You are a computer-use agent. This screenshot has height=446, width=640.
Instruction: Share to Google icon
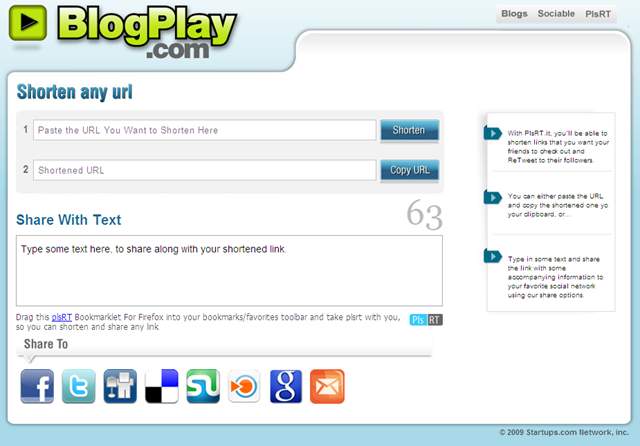pyautogui.click(x=286, y=386)
